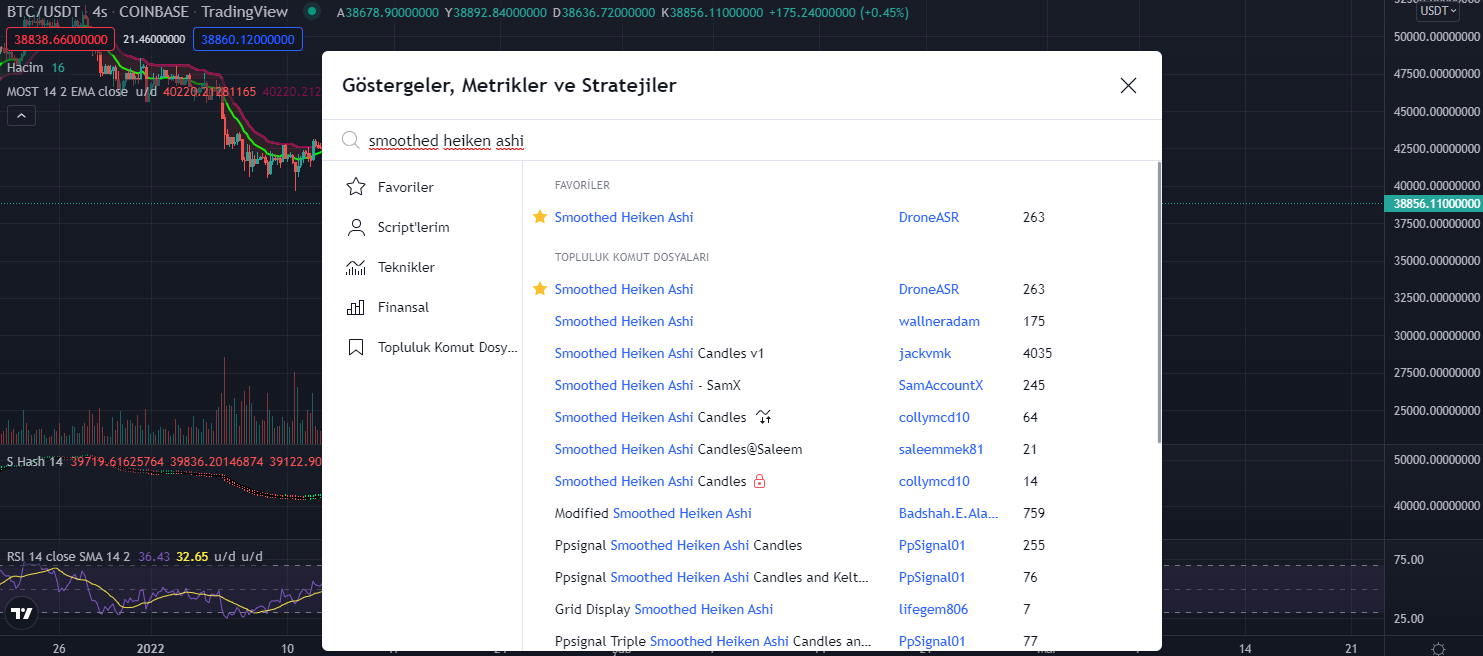This screenshot has width=1483, height=656.
Task: Open collymcd10 author link on locked Candles row
Action: pyautogui.click(x=934, y=481)
